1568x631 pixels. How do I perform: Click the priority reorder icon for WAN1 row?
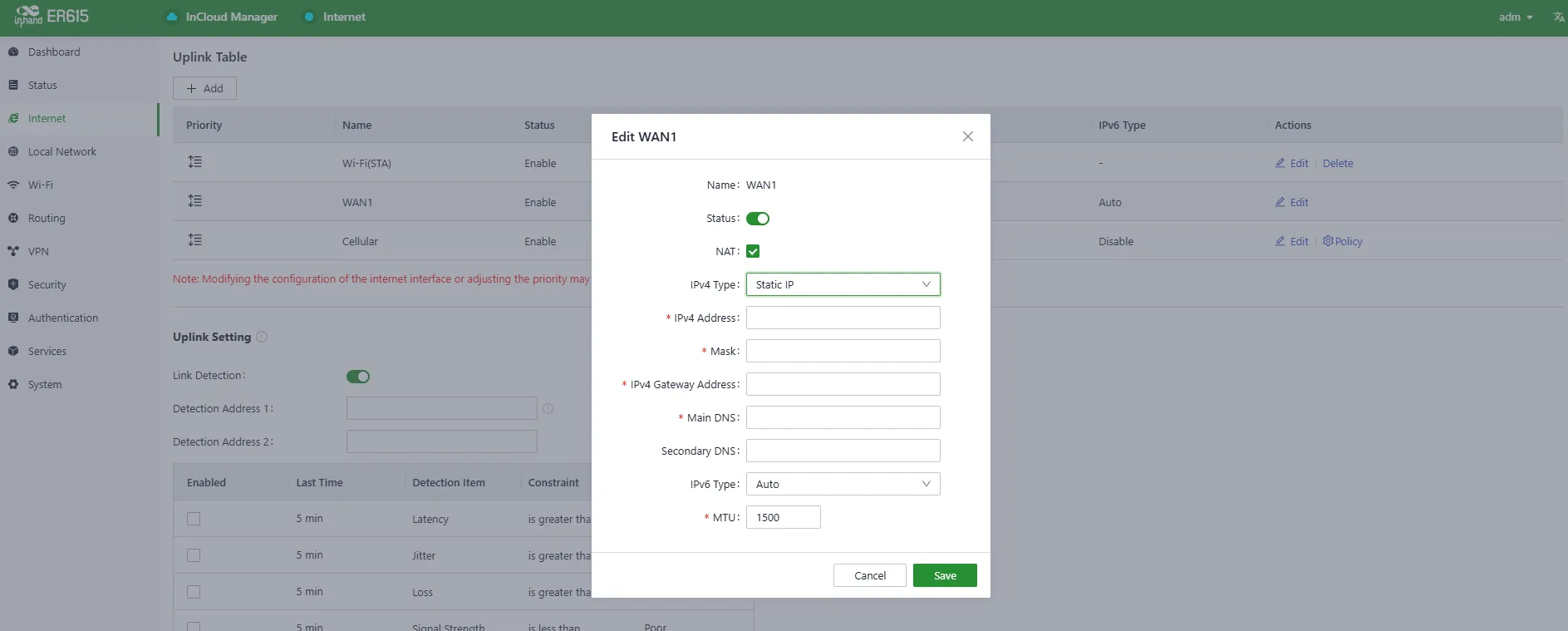pyautogui.click(x=195, y=201)
